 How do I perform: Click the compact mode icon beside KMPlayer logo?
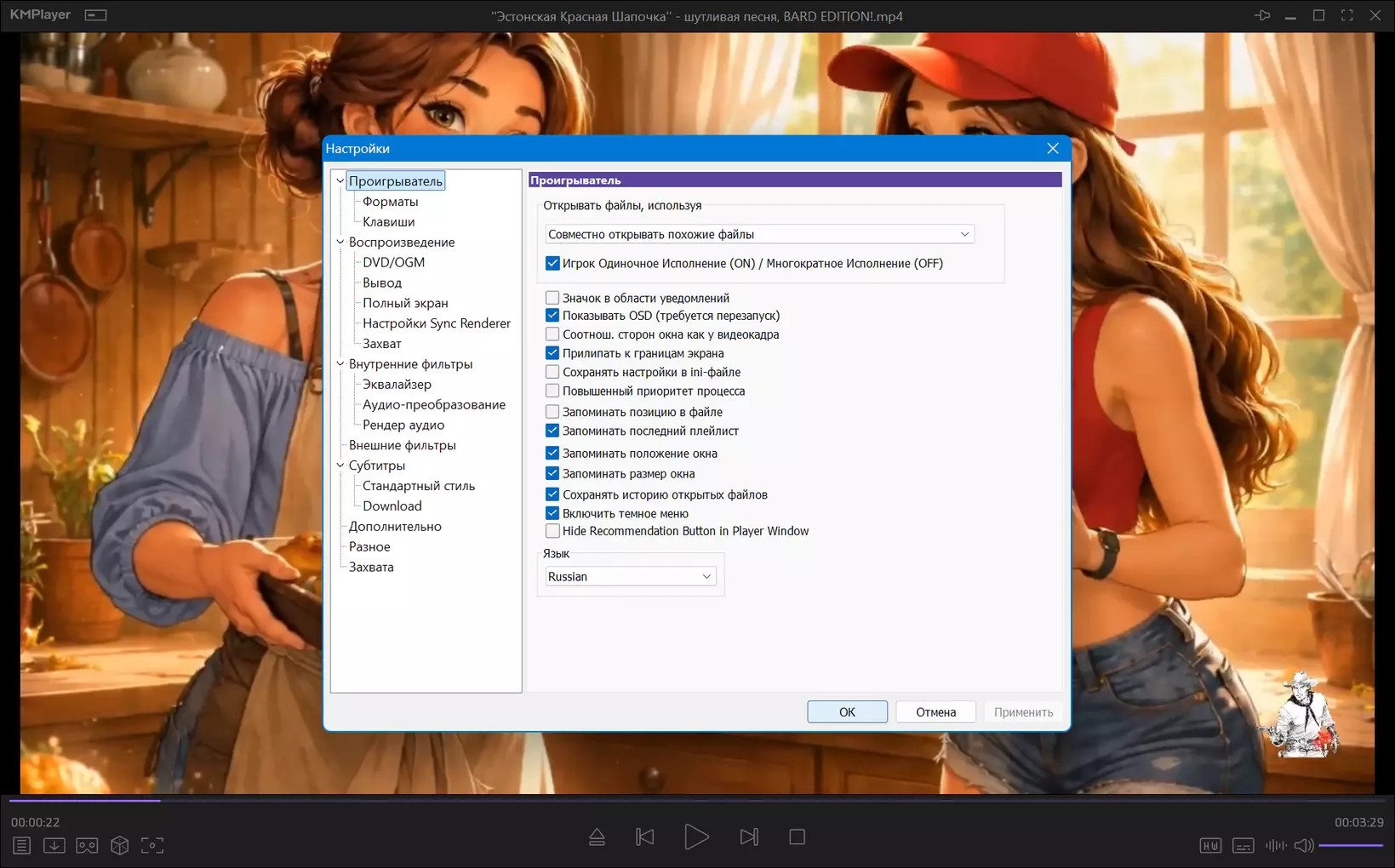coord(95,15)
